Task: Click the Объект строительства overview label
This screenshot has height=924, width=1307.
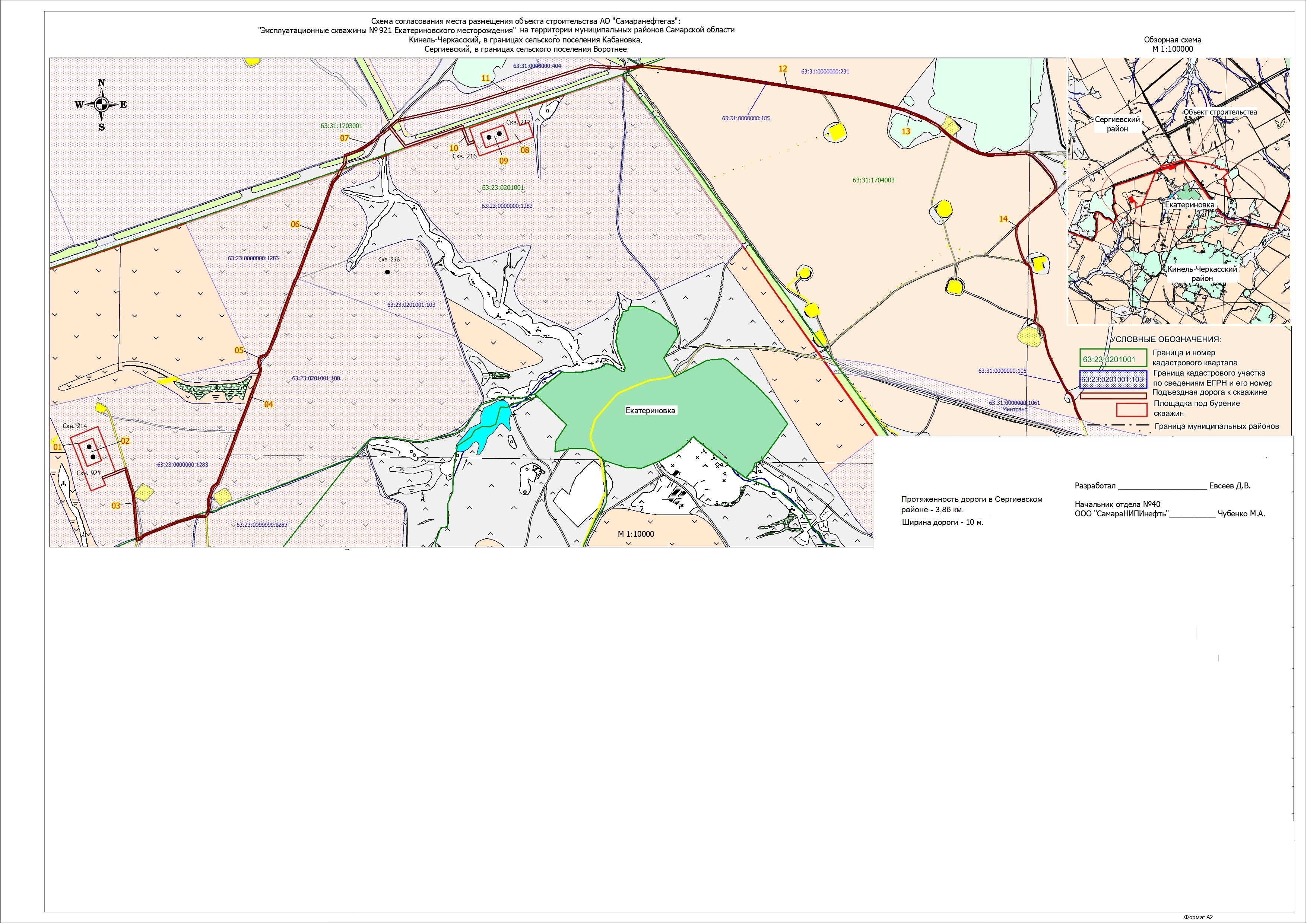Action: point(1221,112)
